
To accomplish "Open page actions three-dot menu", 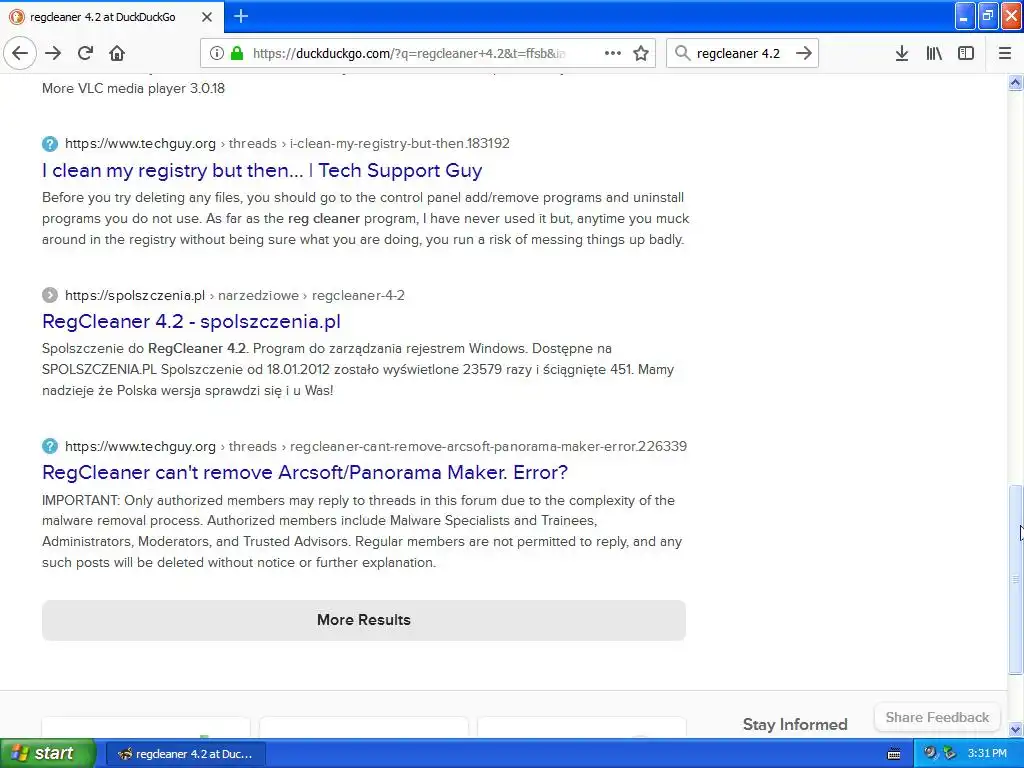I will tap(613, 54).
